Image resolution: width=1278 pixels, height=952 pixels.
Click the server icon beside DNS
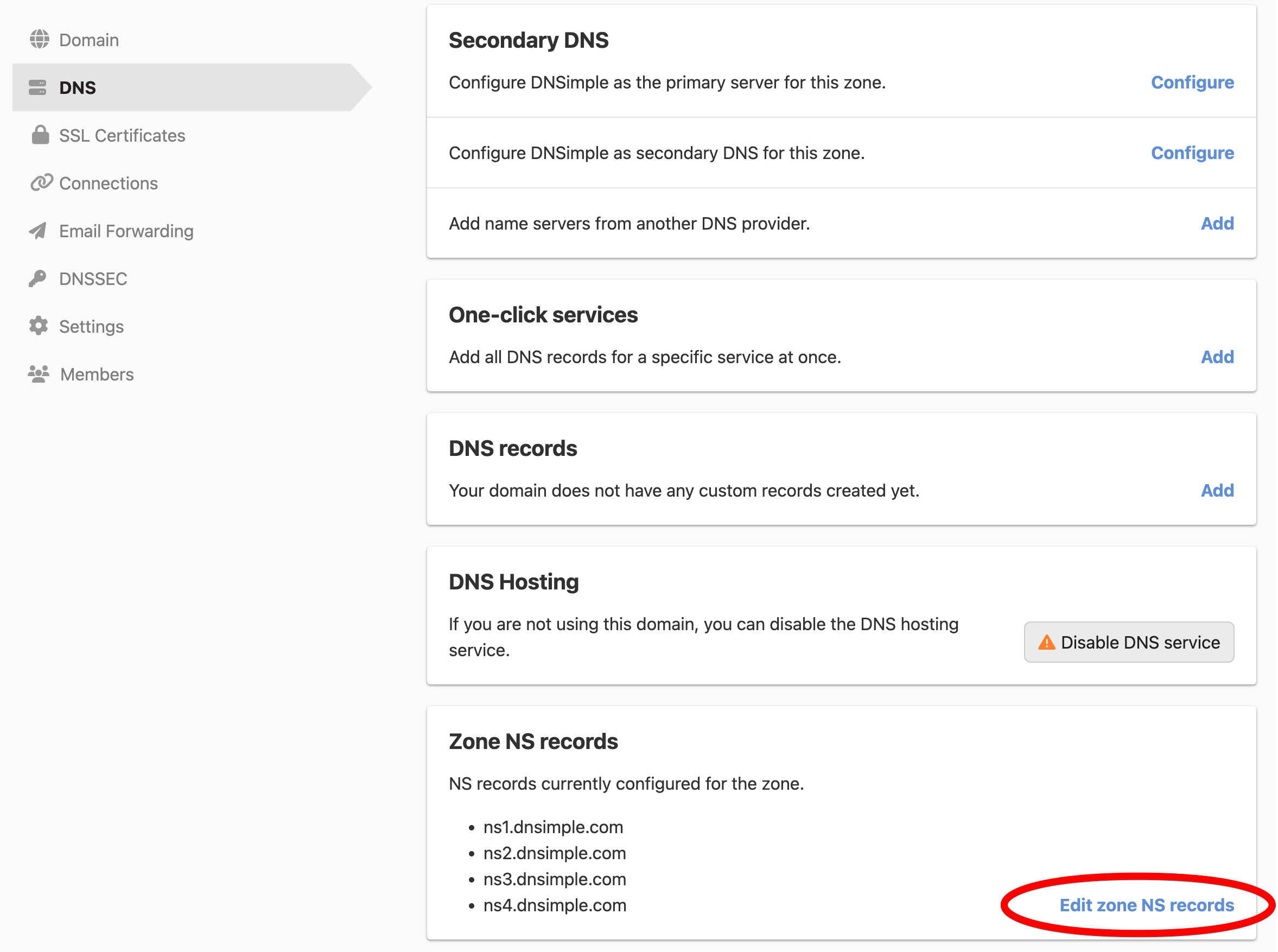tap(37, 87)
